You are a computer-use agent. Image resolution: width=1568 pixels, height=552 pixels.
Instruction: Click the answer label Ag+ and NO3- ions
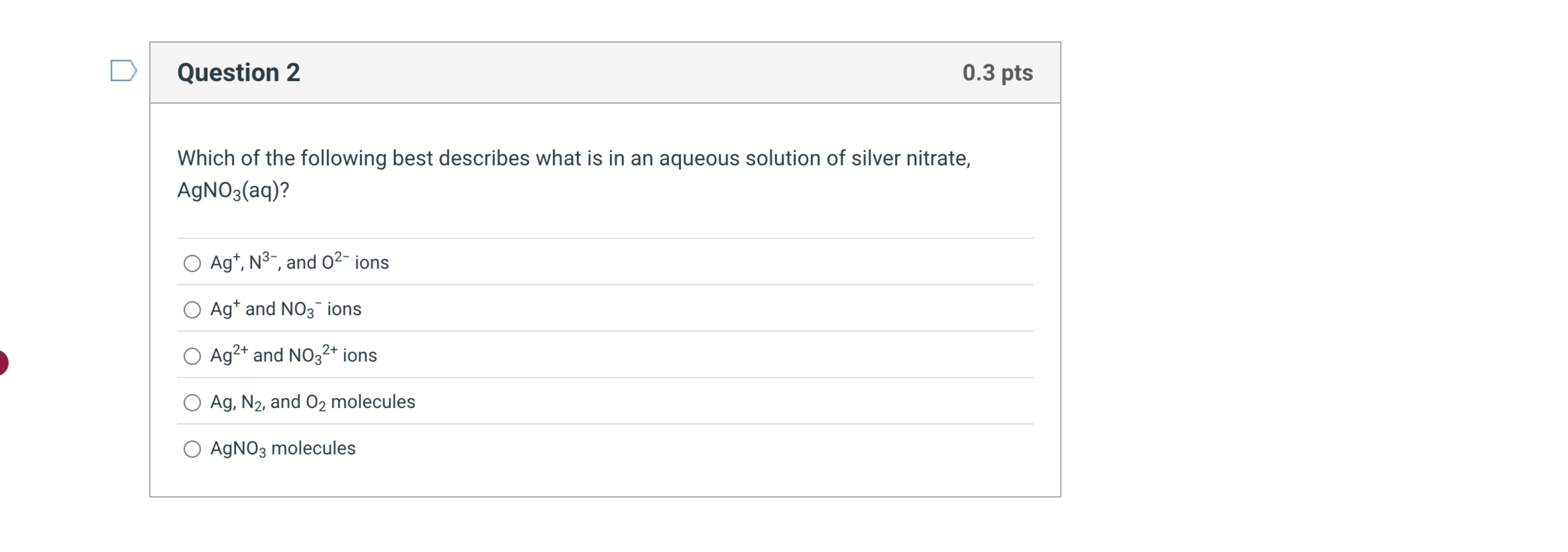[x=285, y=309]
